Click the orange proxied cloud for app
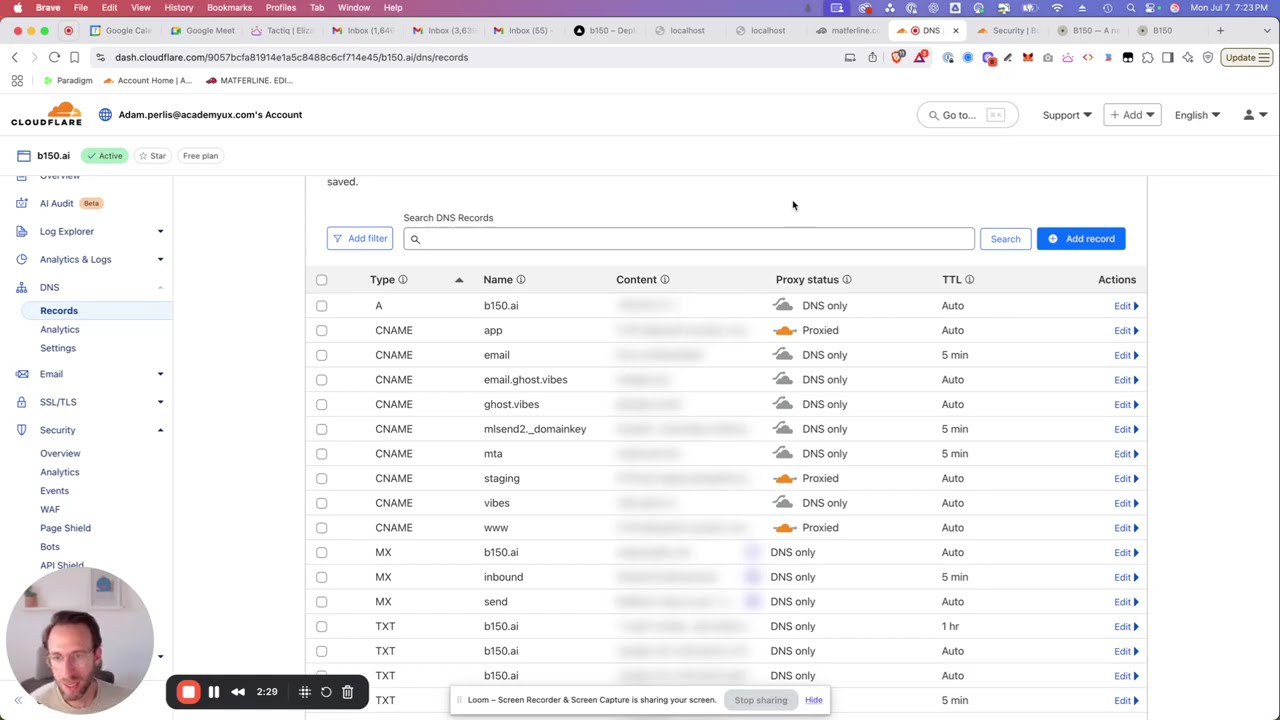Viewport: 1280px width, 720px height. (x=785, y=330)
